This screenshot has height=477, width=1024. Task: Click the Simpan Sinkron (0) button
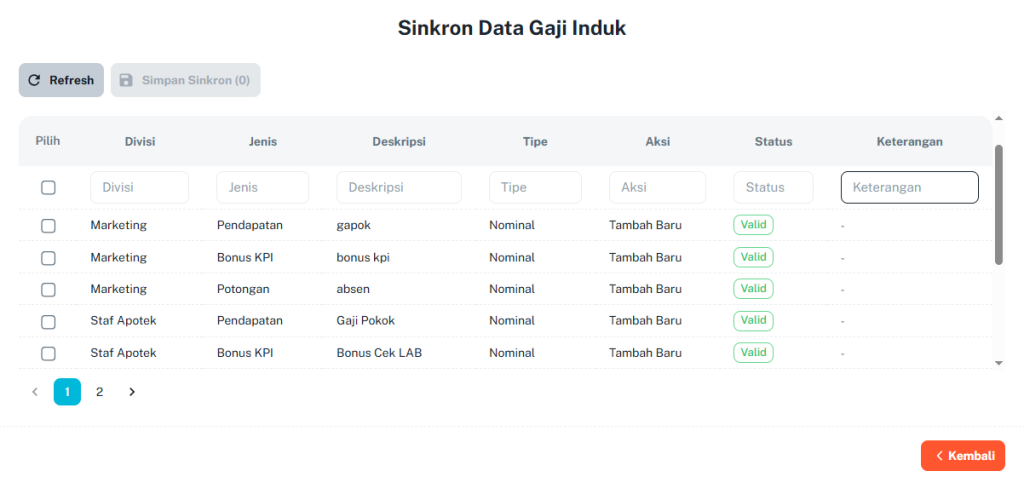185,80
